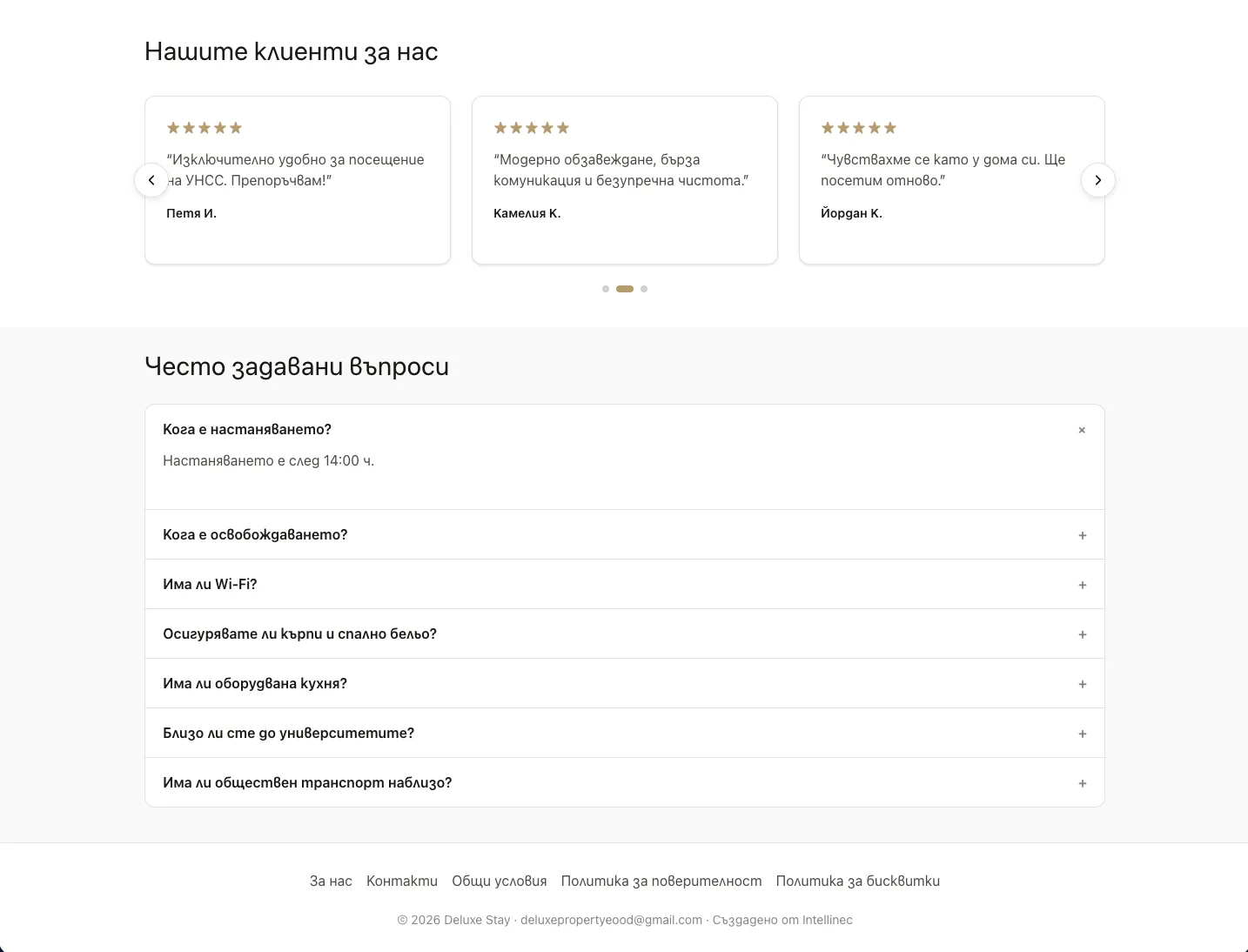This screenshot has height=952, width=1248.
Task: Expand the "Има ли Wi-Fi?" plus icon
Action: point(1083,585)
